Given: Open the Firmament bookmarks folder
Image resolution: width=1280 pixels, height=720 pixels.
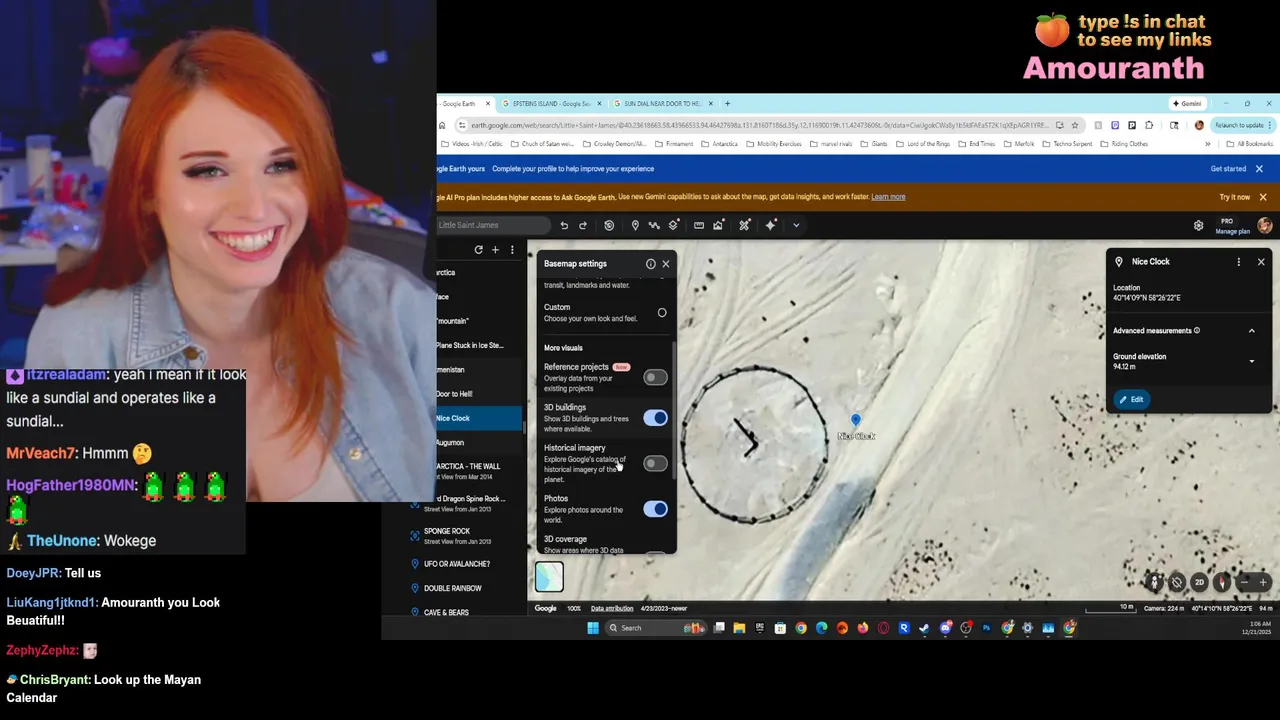Looking at the screenshot, I should (675, 144).
